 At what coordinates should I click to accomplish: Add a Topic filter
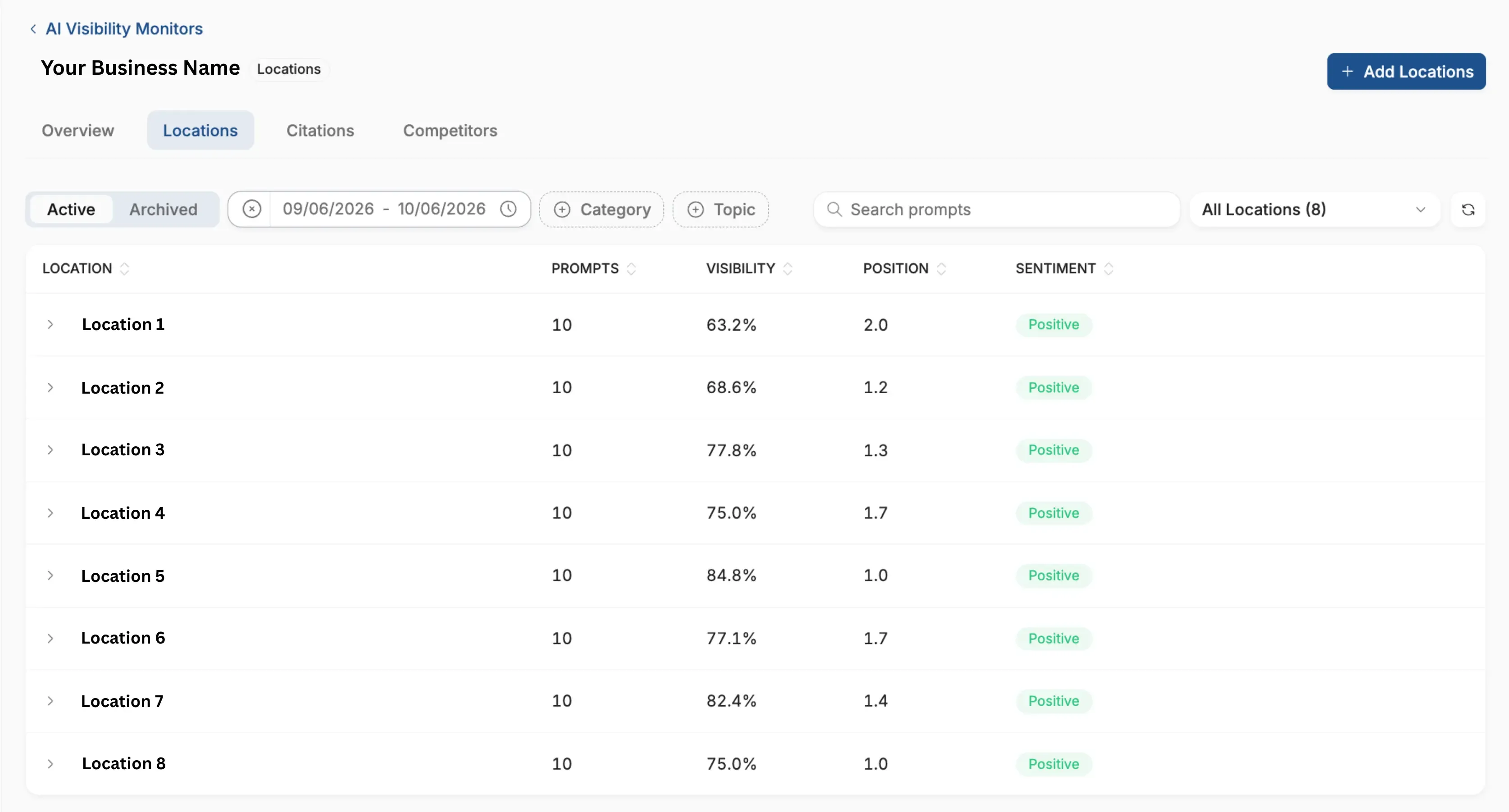coord(721,210)
